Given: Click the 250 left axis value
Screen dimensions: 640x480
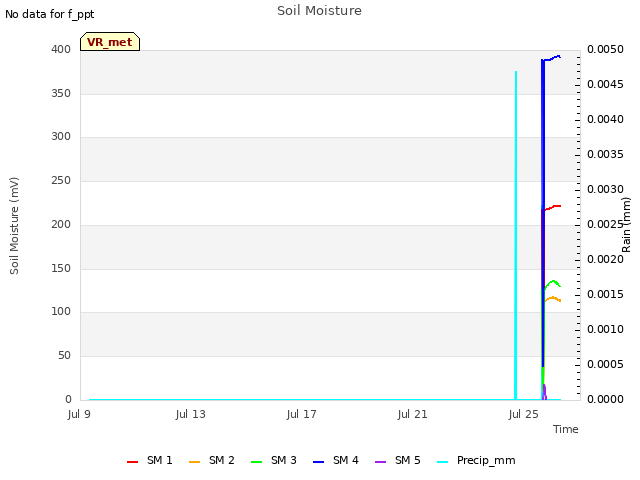Looking at the screenshot, I should click(x=61, y=180).
